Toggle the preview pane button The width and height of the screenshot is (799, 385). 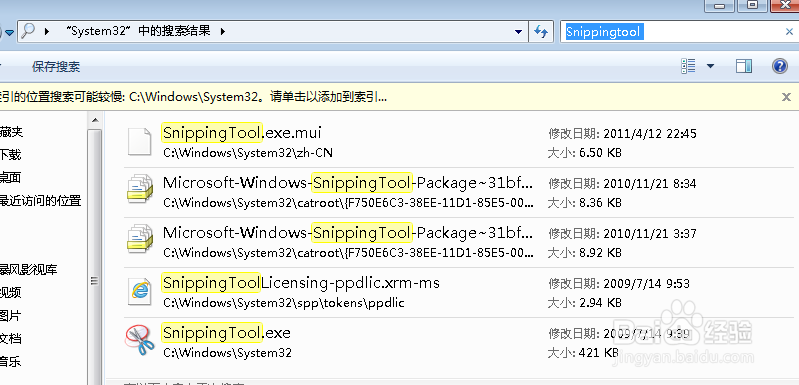pos(743,66)
